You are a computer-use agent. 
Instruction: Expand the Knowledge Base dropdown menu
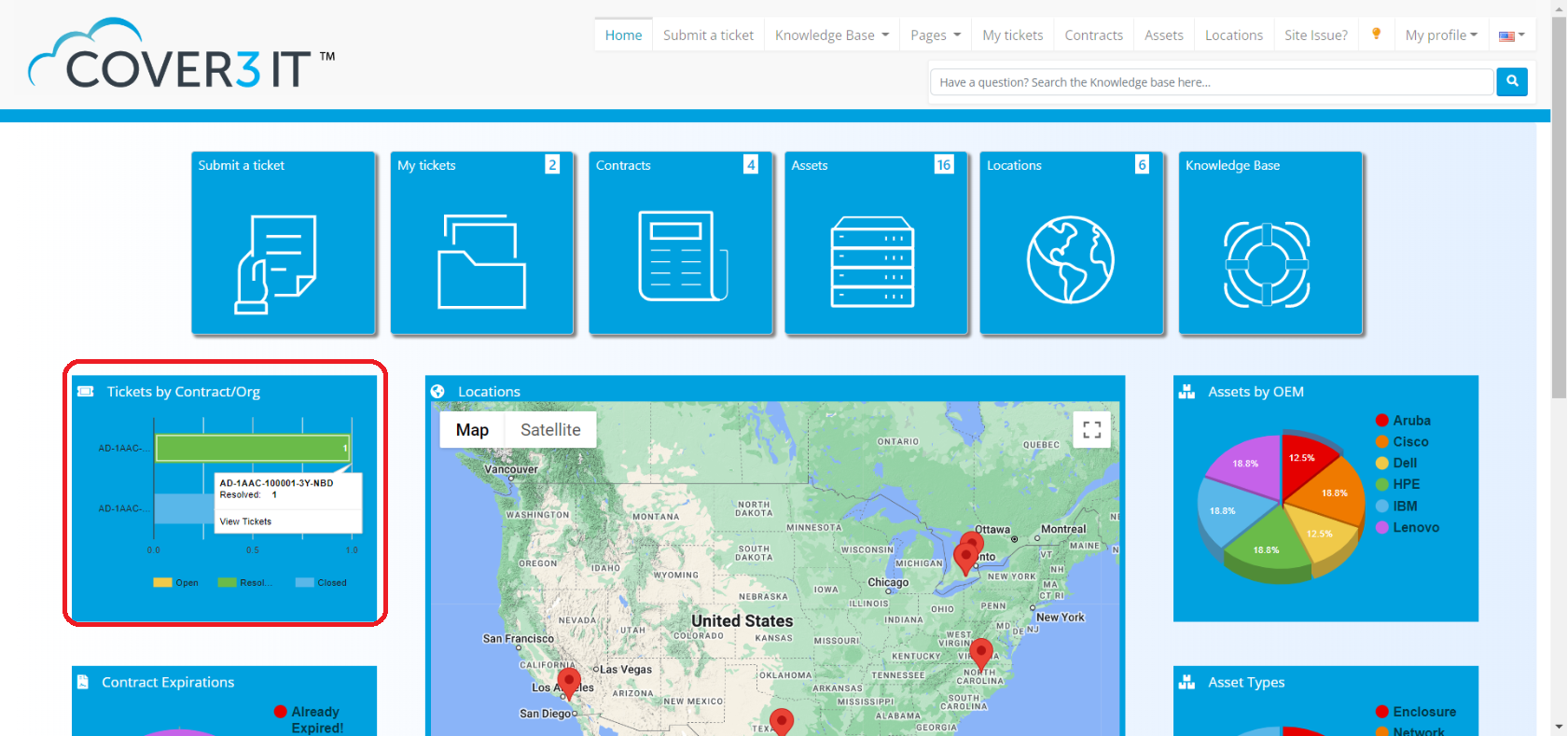pos(832,35)
